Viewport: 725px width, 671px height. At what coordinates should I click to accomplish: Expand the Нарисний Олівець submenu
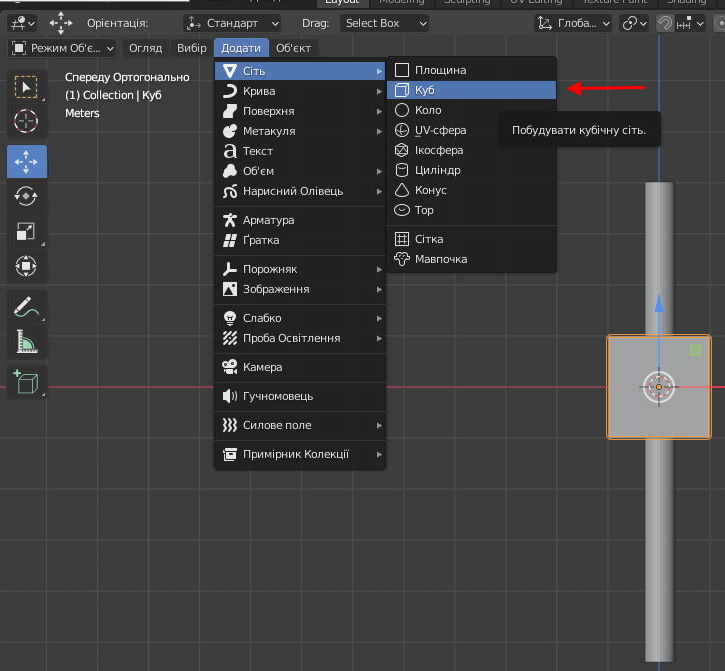pos(301,191)
